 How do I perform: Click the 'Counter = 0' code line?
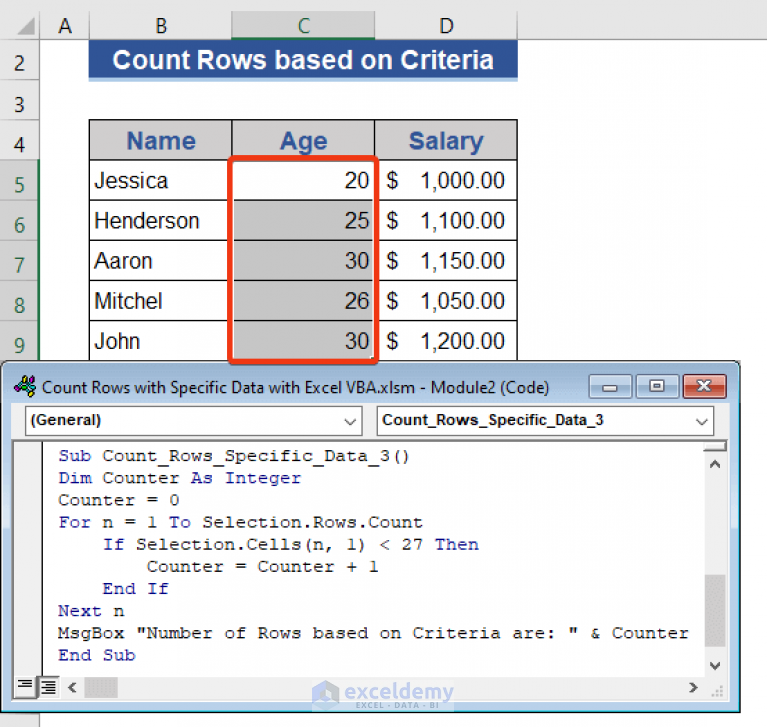[119, 500]
